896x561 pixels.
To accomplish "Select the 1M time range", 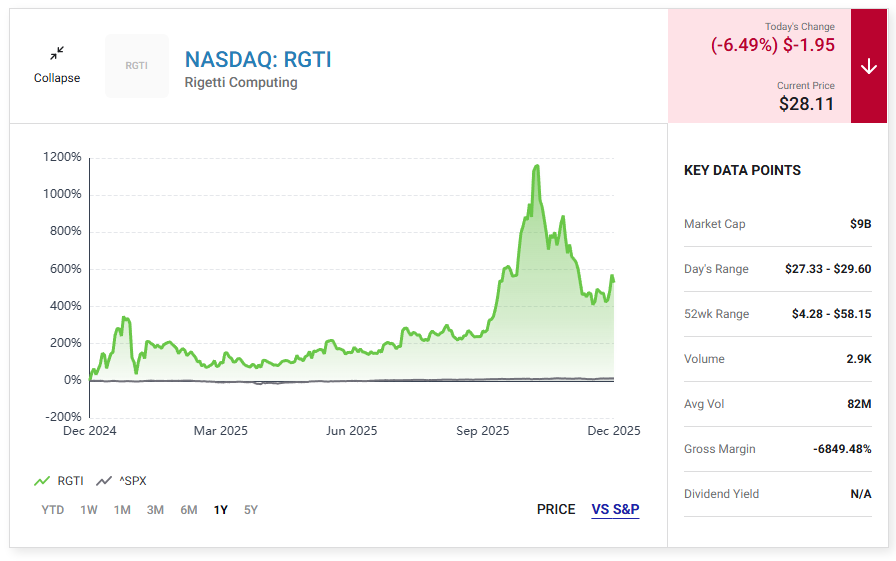I will pyautogui.click(x=122, y=510).
